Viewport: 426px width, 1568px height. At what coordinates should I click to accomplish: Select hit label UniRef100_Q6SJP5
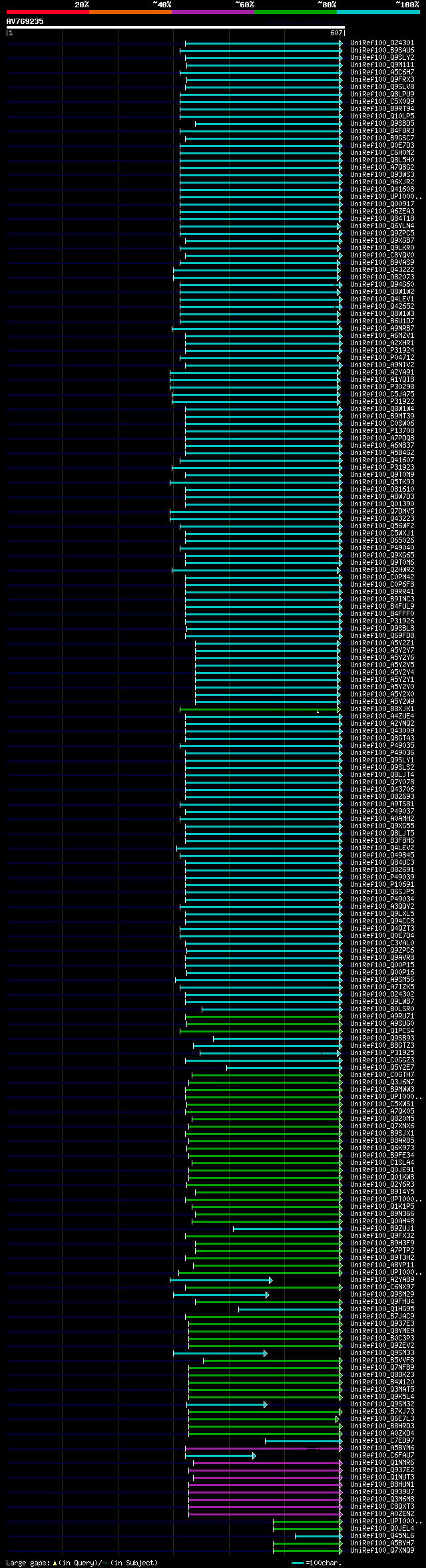(x=382, y=891)
